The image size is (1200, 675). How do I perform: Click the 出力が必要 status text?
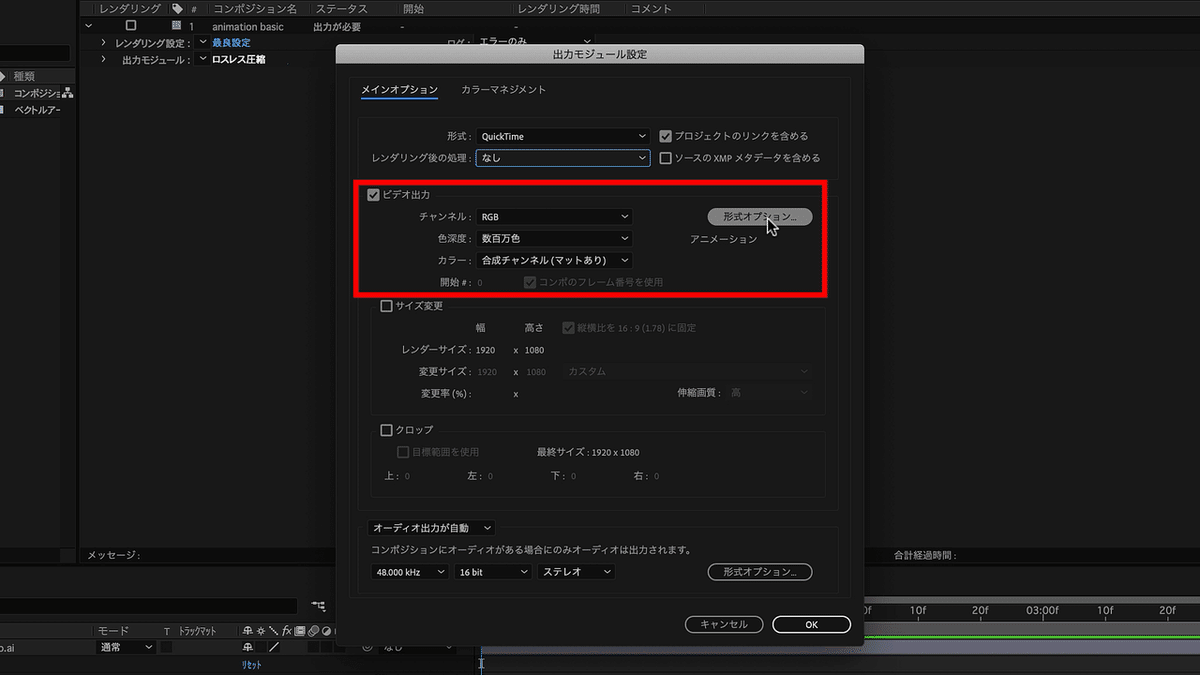336,26
